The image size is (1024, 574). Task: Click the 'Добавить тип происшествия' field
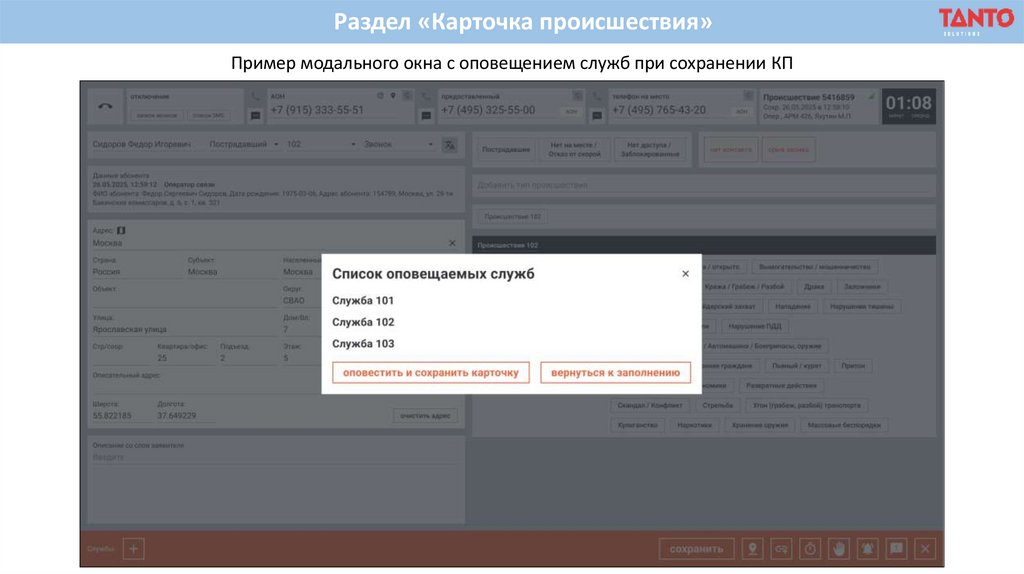703,185
